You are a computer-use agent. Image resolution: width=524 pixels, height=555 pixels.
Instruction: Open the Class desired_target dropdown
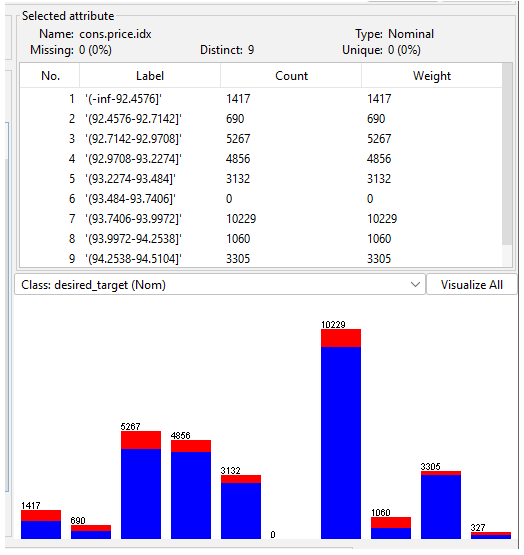(x=220, y=285)
